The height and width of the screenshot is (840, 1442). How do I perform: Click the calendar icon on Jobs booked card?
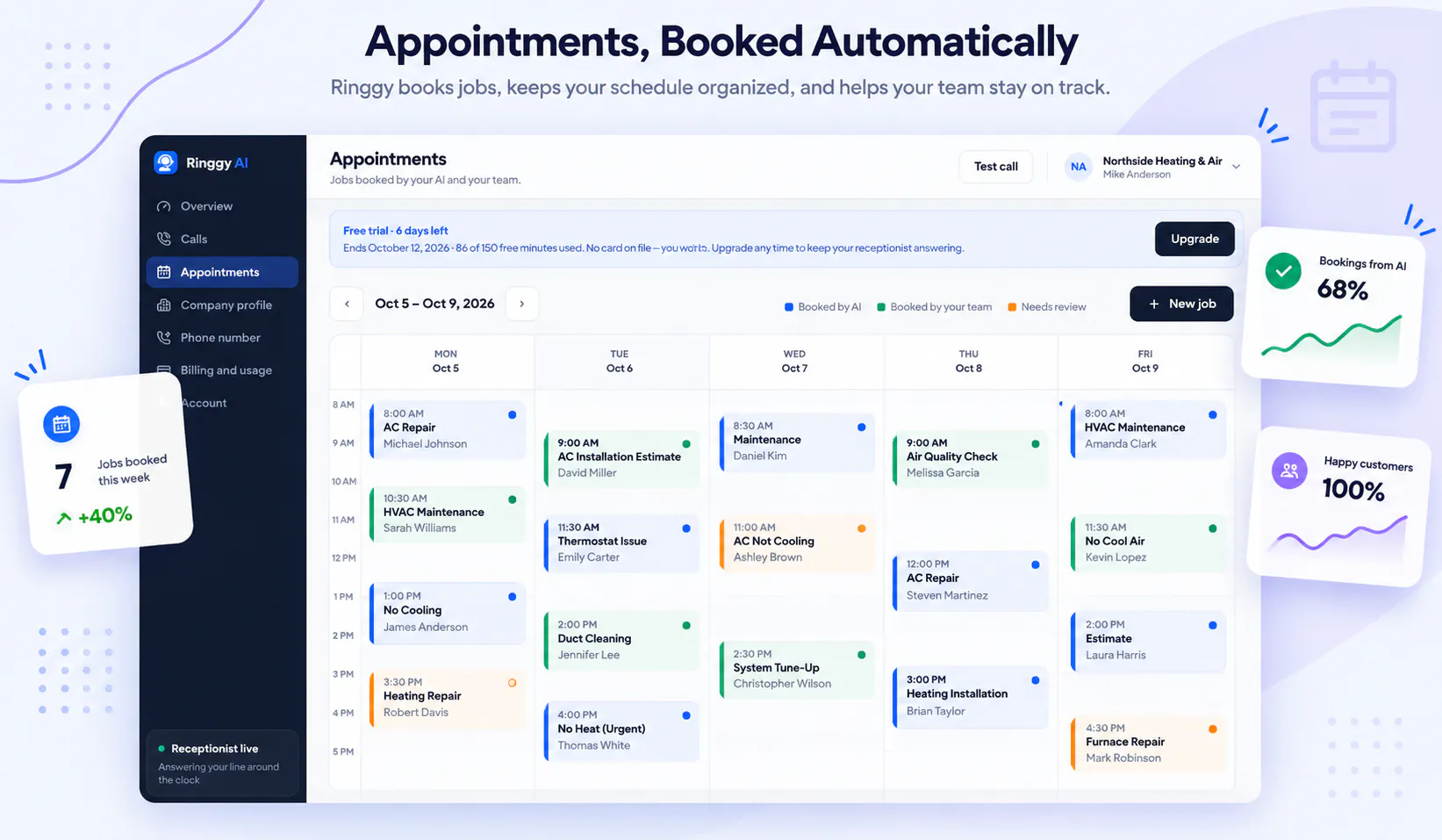[61, 425]
